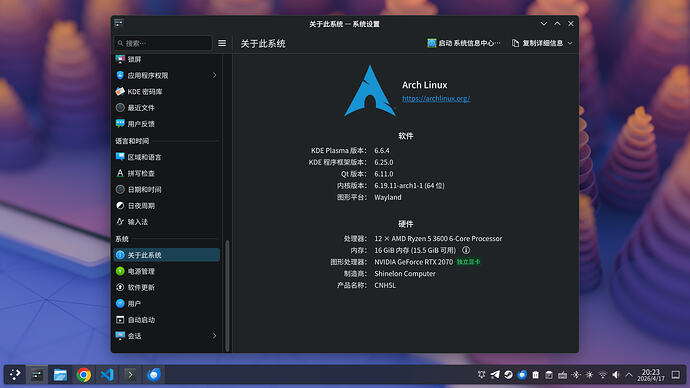Click the taskbar clock showing 20:23
The height and width of the screenshot is (388, 690).
click(651, 375)
